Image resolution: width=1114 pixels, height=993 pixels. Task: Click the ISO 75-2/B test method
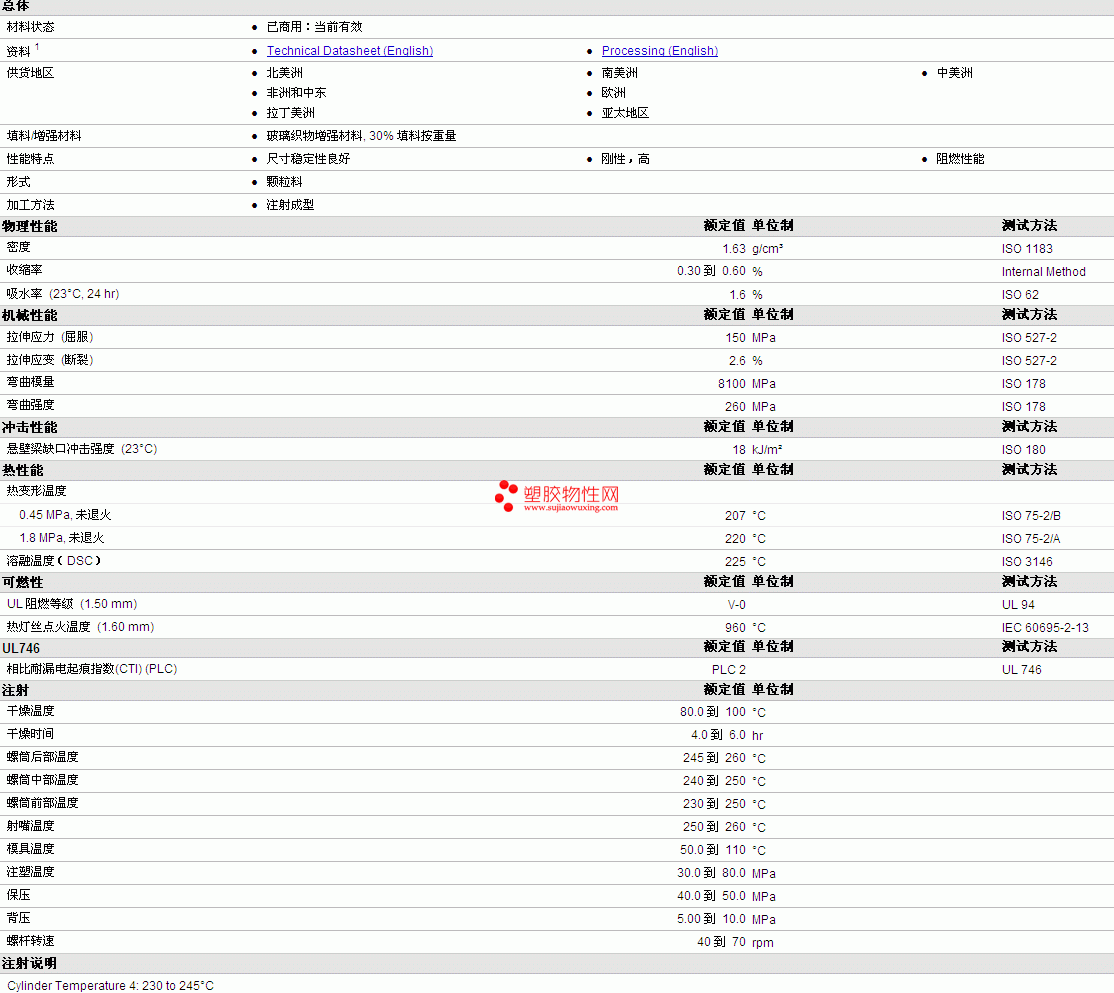[1031, 516]
